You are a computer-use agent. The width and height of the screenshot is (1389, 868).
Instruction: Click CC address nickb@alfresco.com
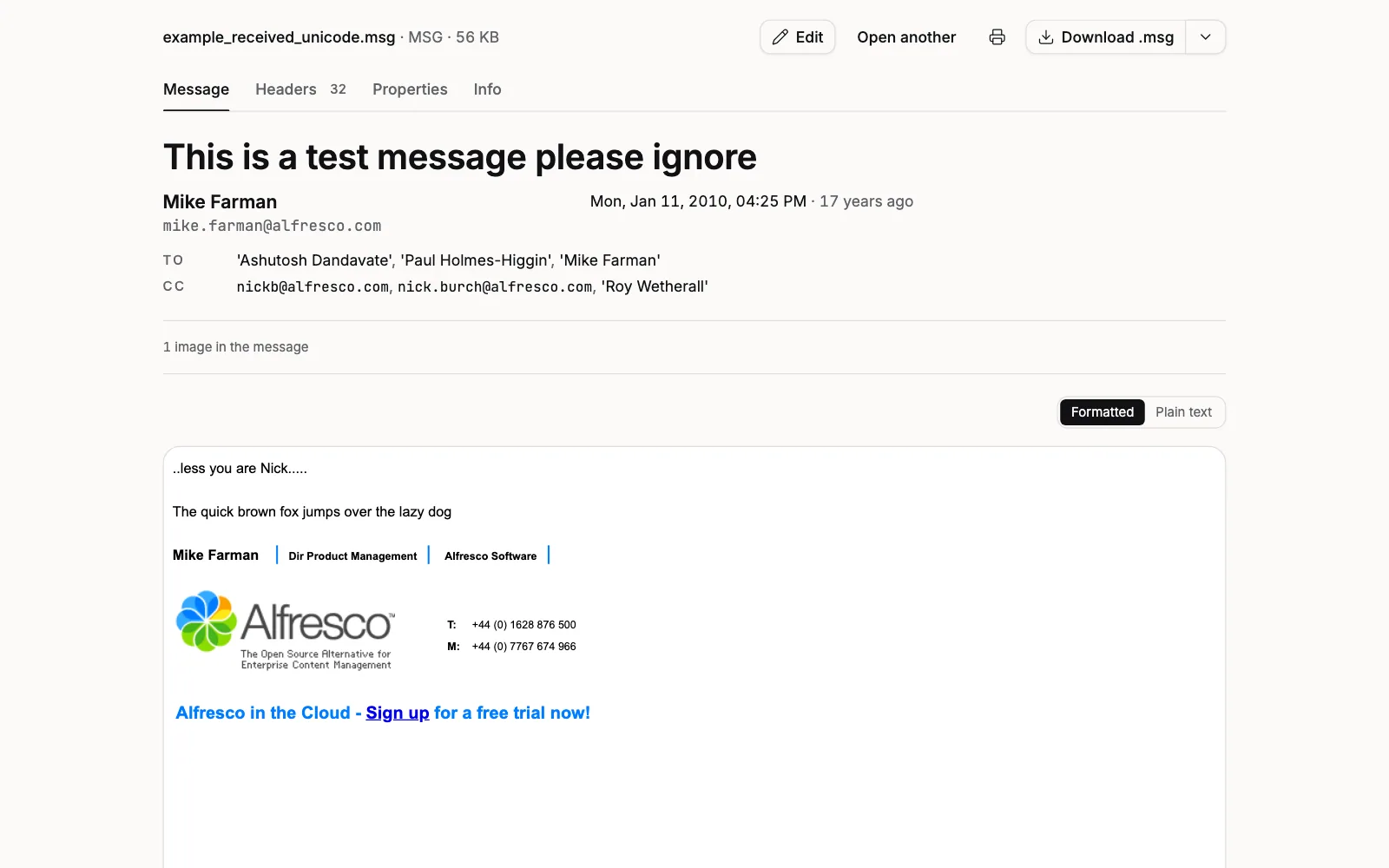pyautogui.click(x=313, y=286)
